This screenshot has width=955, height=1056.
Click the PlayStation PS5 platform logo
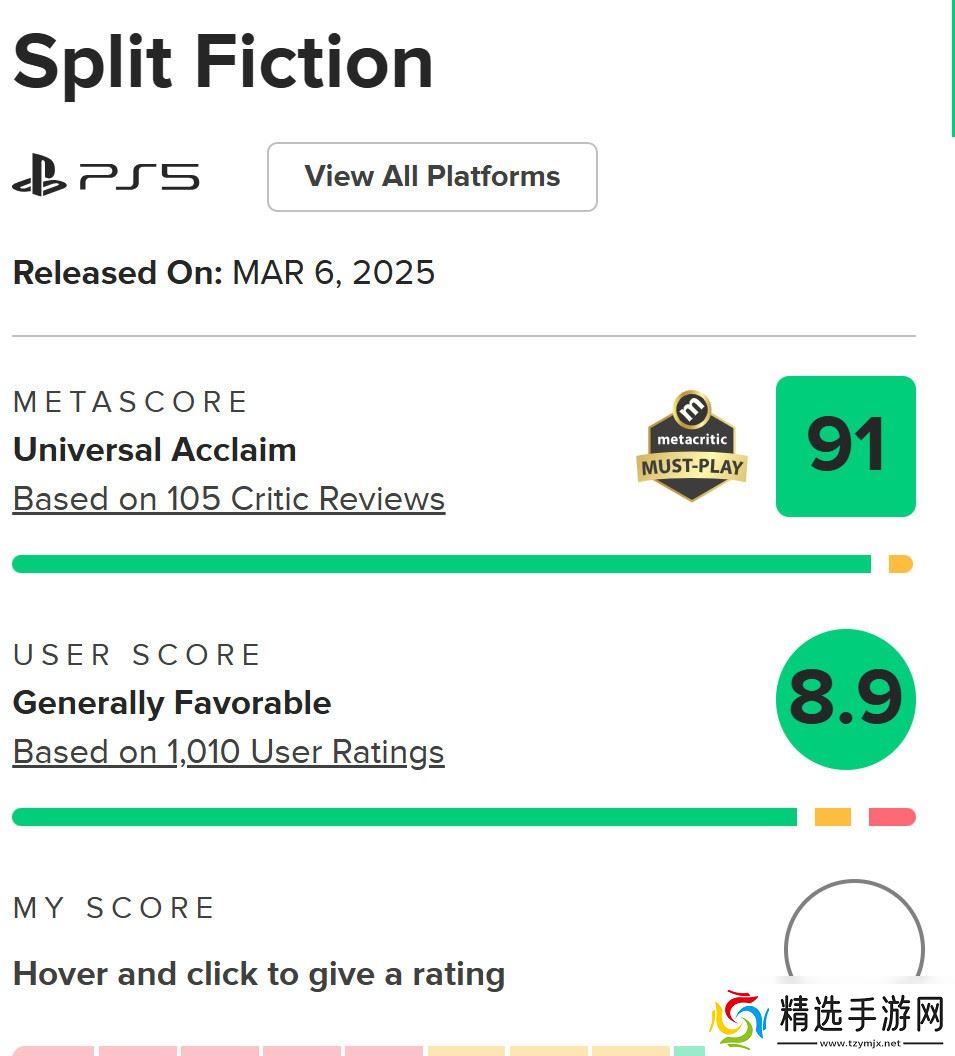click(x=105, y=178)
